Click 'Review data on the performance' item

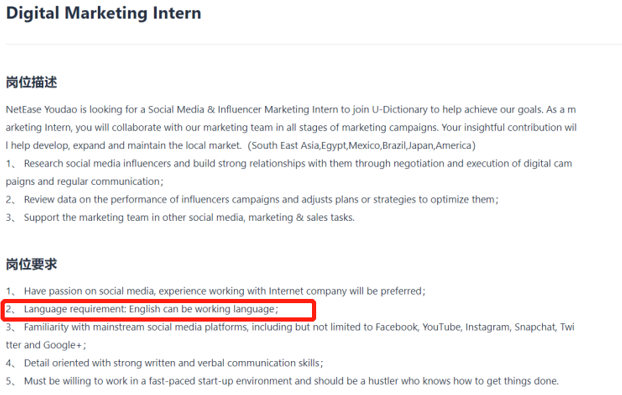click(x=252, y=199)
